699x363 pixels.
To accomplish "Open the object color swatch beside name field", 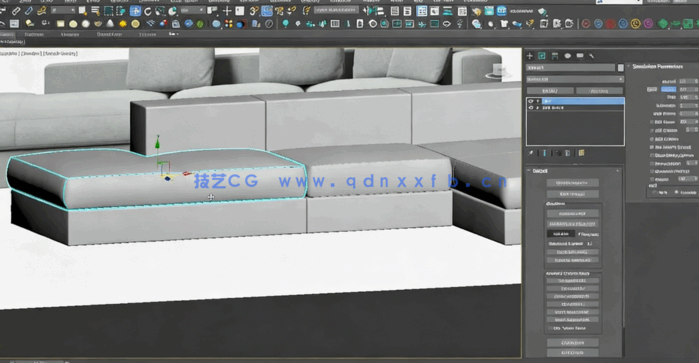I will point(621,68).
